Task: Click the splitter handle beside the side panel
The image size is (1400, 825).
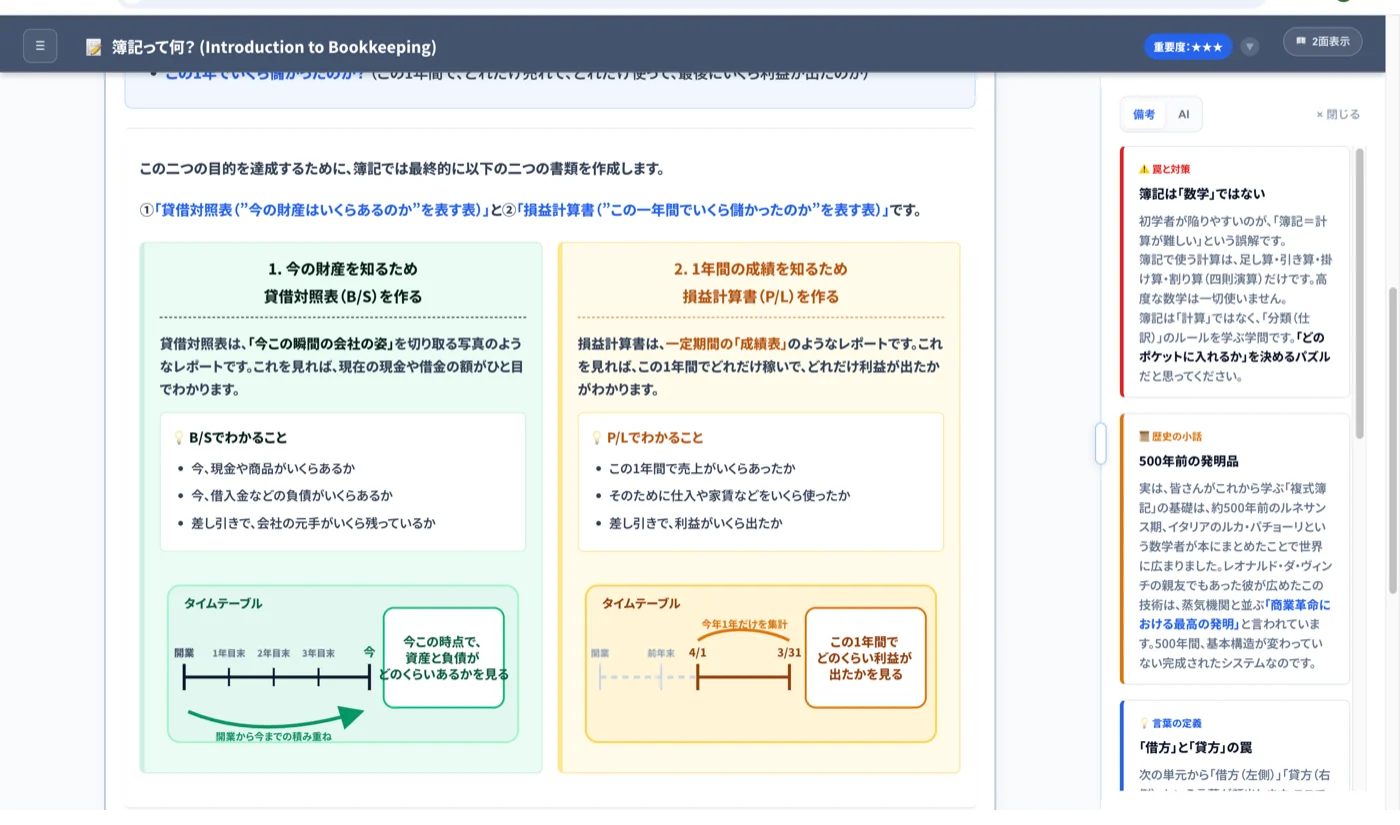Action: coord(1100,443)
